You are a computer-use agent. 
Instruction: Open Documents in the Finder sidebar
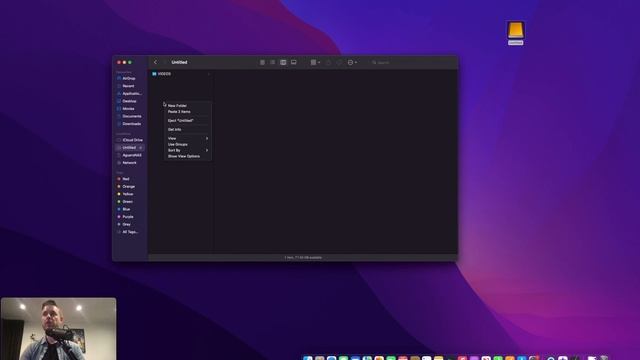point(131,116)
